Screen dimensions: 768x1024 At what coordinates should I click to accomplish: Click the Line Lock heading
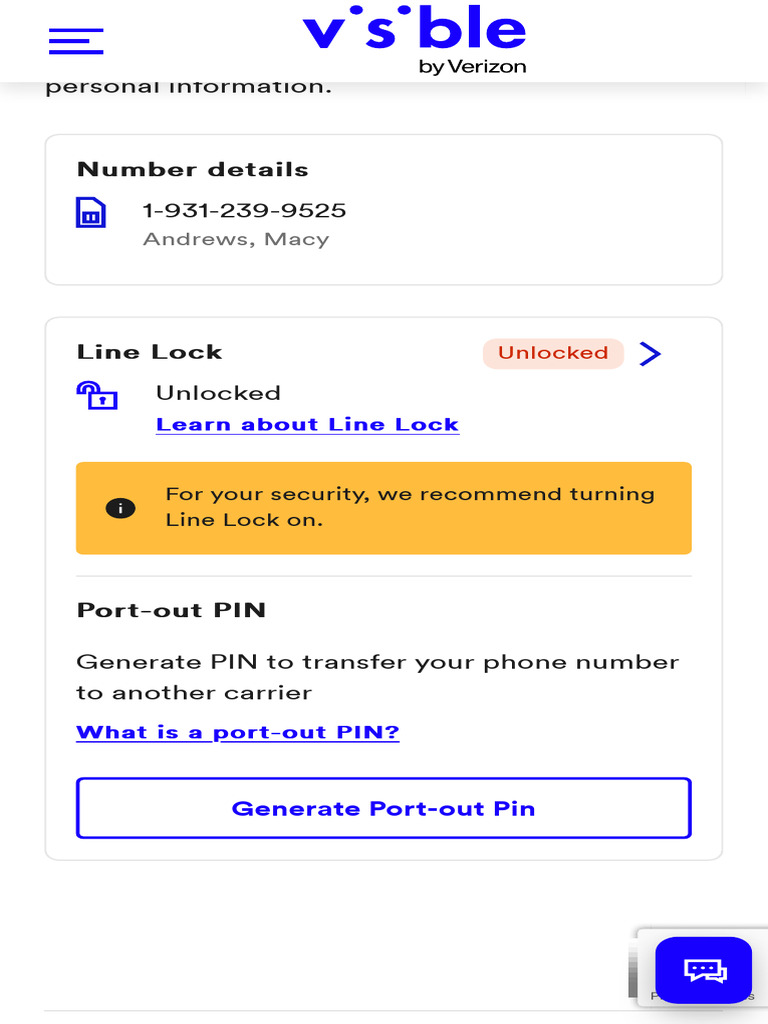coord(150,352)
